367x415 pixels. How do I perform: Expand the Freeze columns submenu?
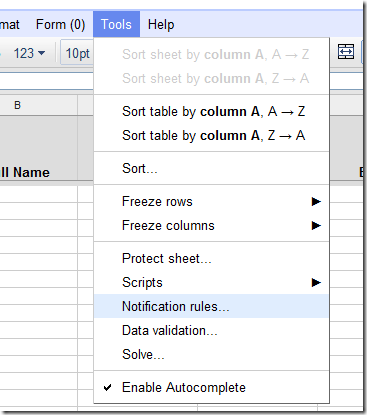[211, 225]
